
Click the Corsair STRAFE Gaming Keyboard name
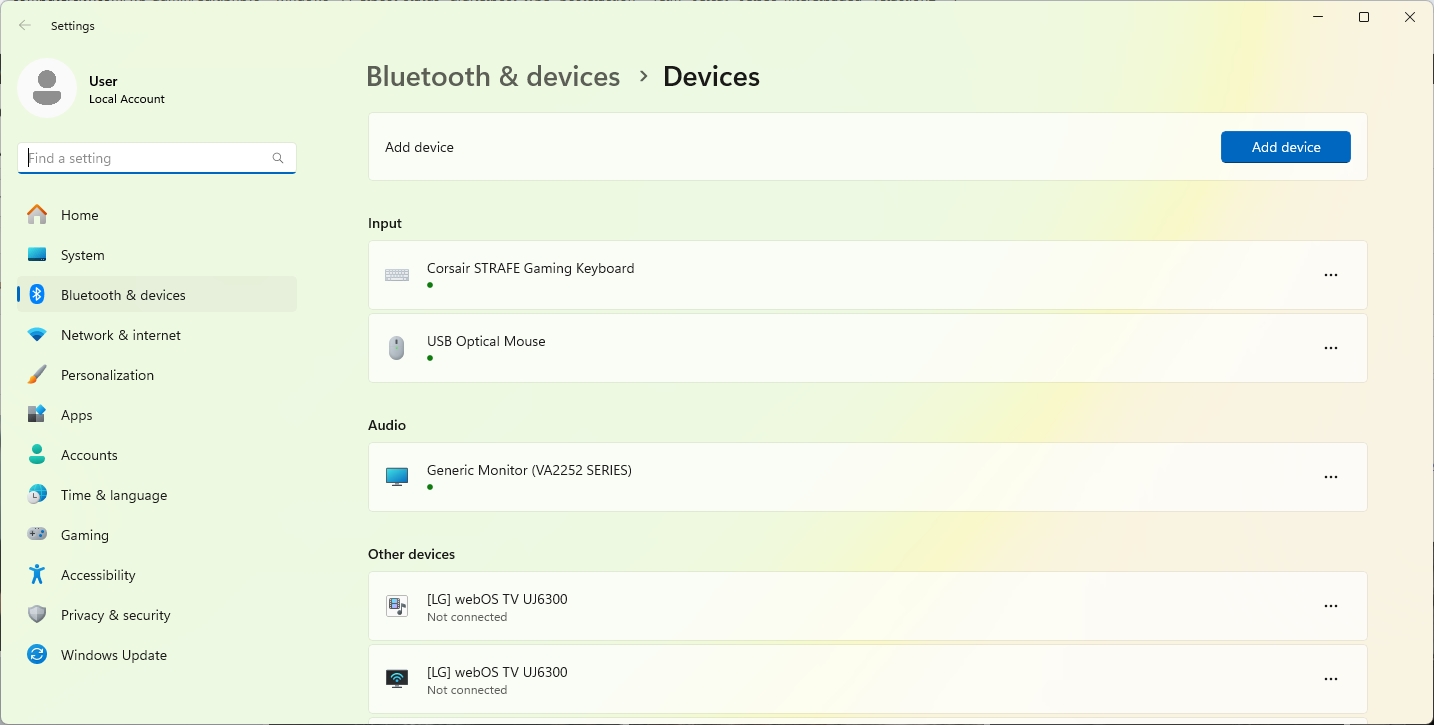[x=530, y=268]
